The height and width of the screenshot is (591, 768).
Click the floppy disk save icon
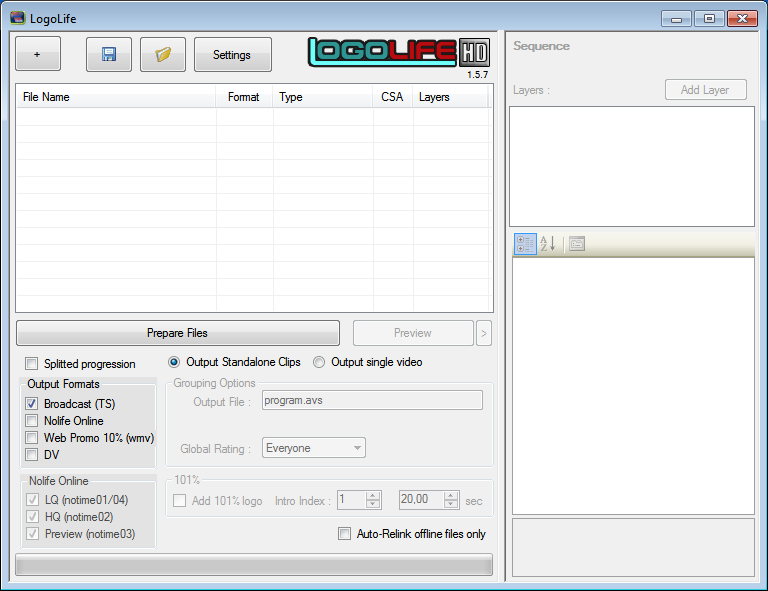pos(109,55)
